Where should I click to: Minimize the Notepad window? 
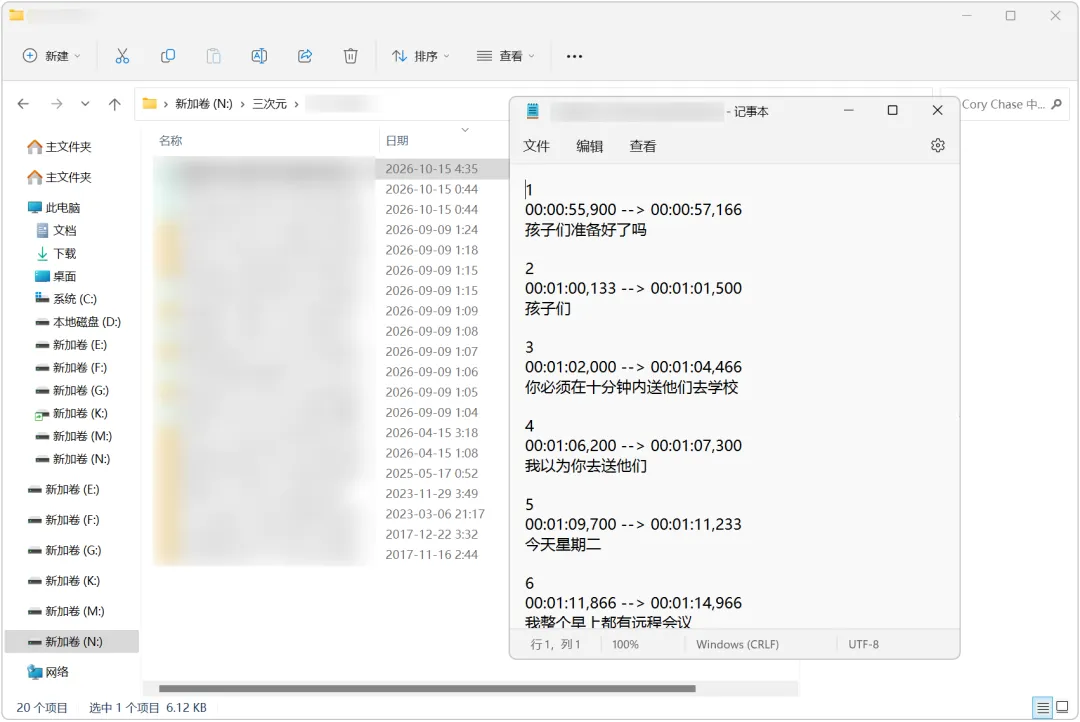[849, 110]
